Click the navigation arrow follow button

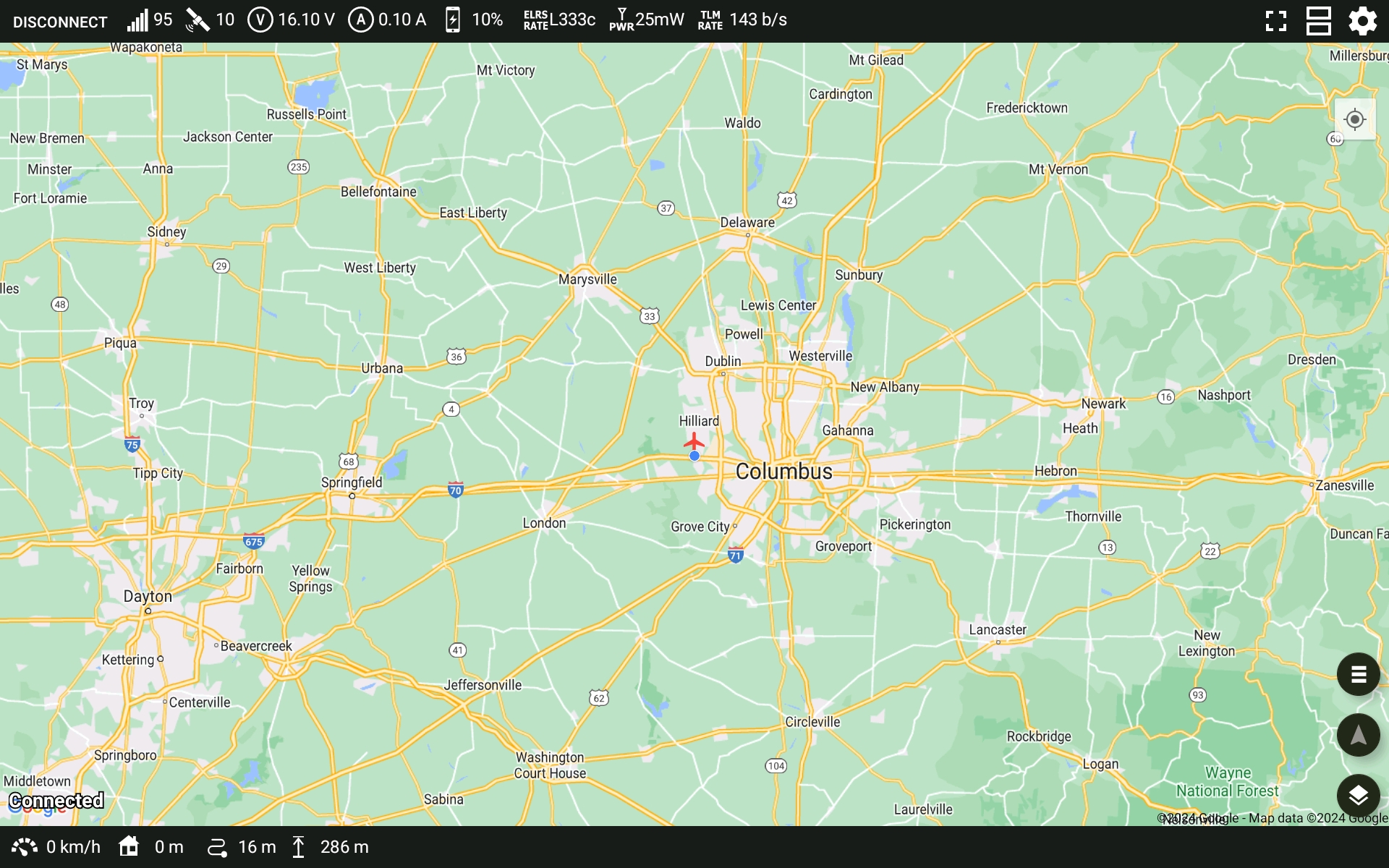click(1358, 735)
